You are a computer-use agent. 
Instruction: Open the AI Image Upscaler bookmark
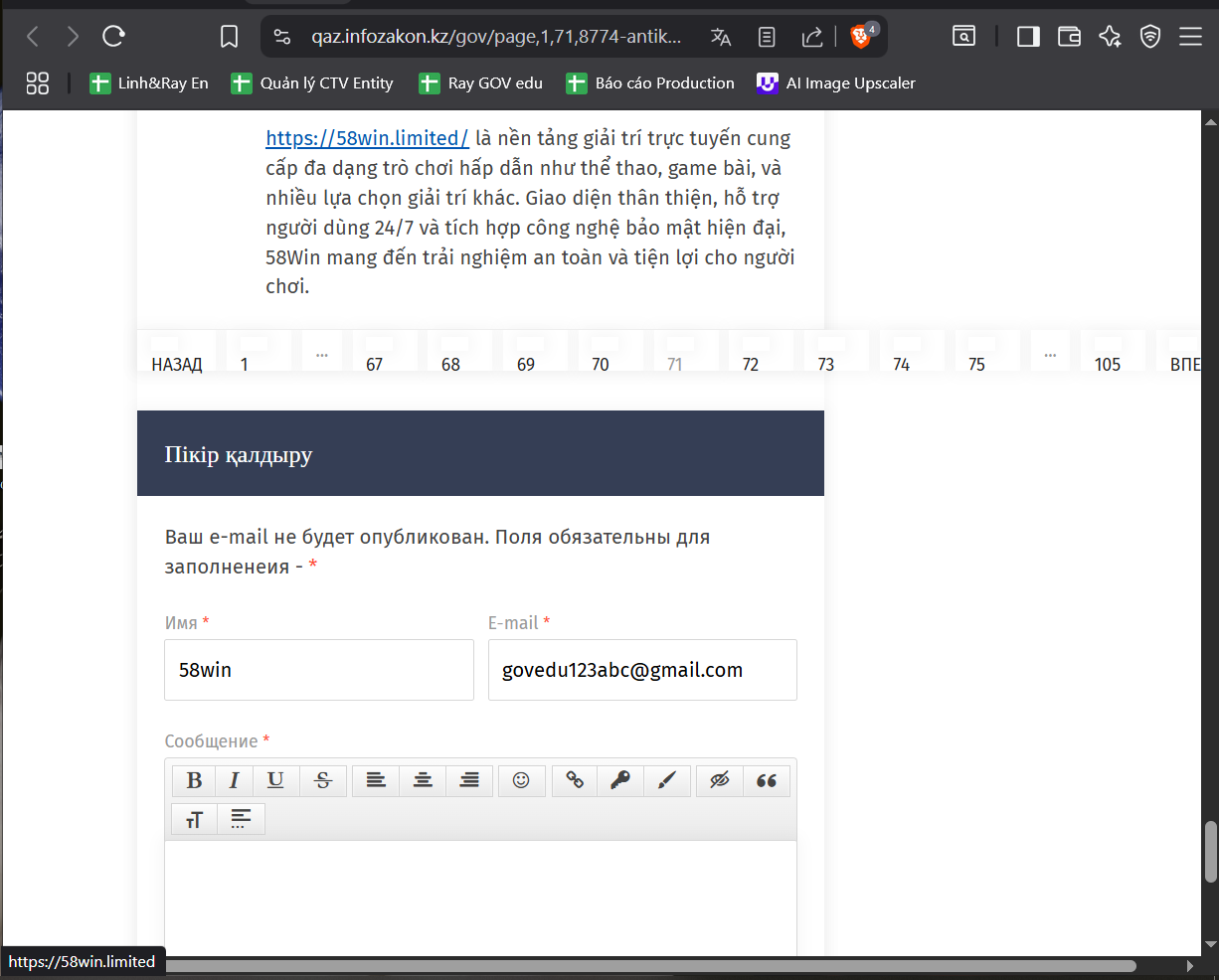(836, 83)
